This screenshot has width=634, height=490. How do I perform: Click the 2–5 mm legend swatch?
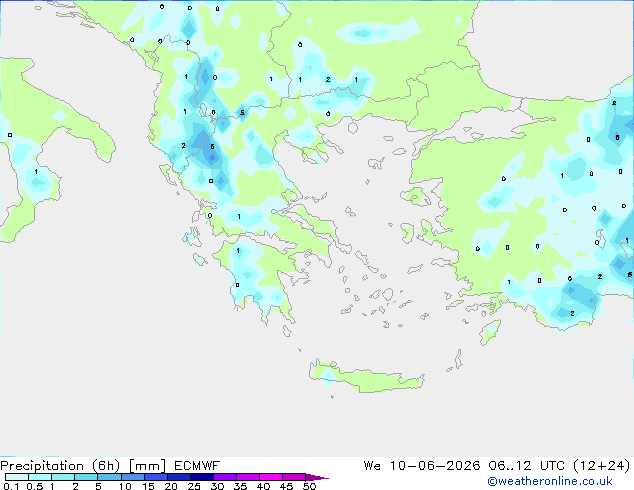pyautogui.click(x=86, y=477)
